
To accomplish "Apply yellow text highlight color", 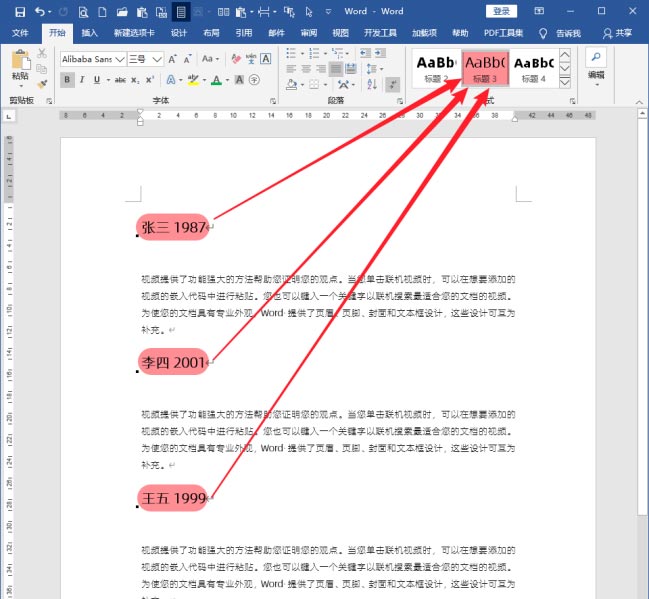I will [x=193, y=80].
